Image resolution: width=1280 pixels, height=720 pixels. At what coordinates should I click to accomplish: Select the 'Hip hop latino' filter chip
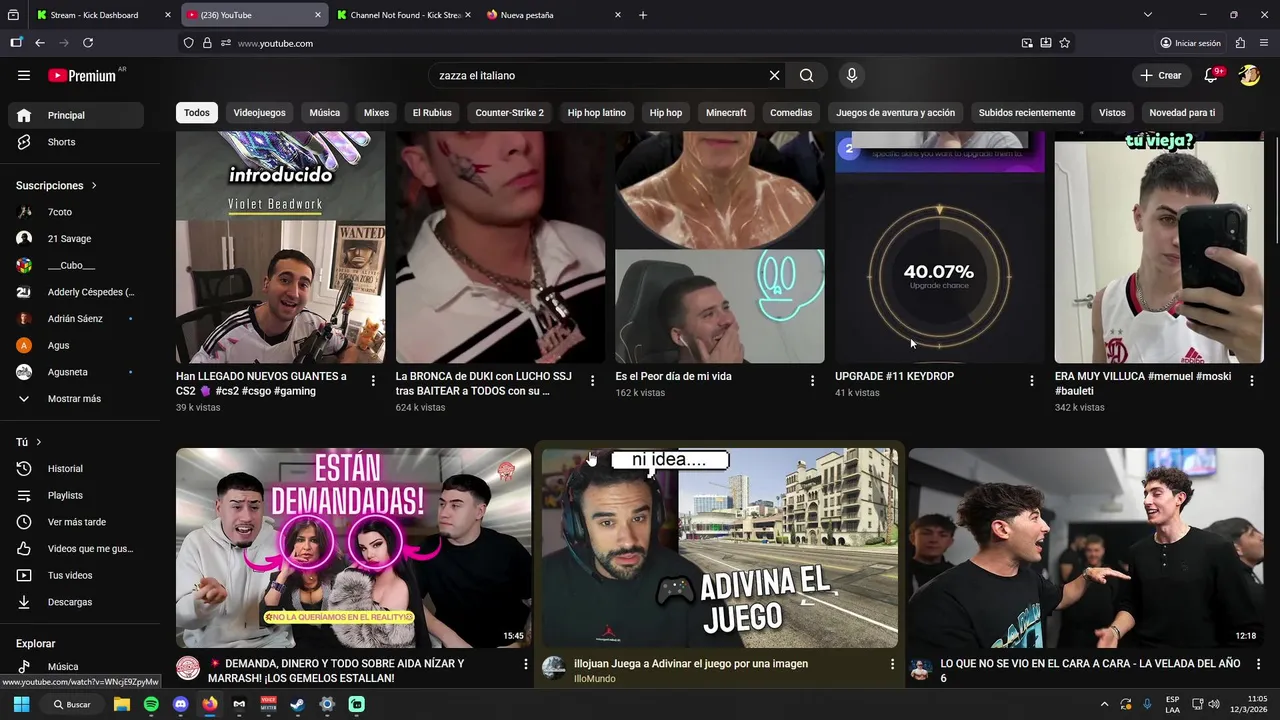(x=596, y=113)
